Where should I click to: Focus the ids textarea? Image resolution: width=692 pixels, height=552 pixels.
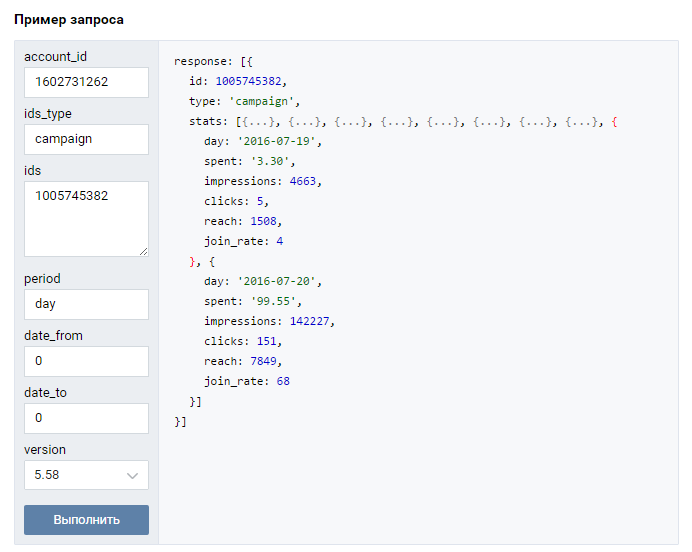pos(86,219)
